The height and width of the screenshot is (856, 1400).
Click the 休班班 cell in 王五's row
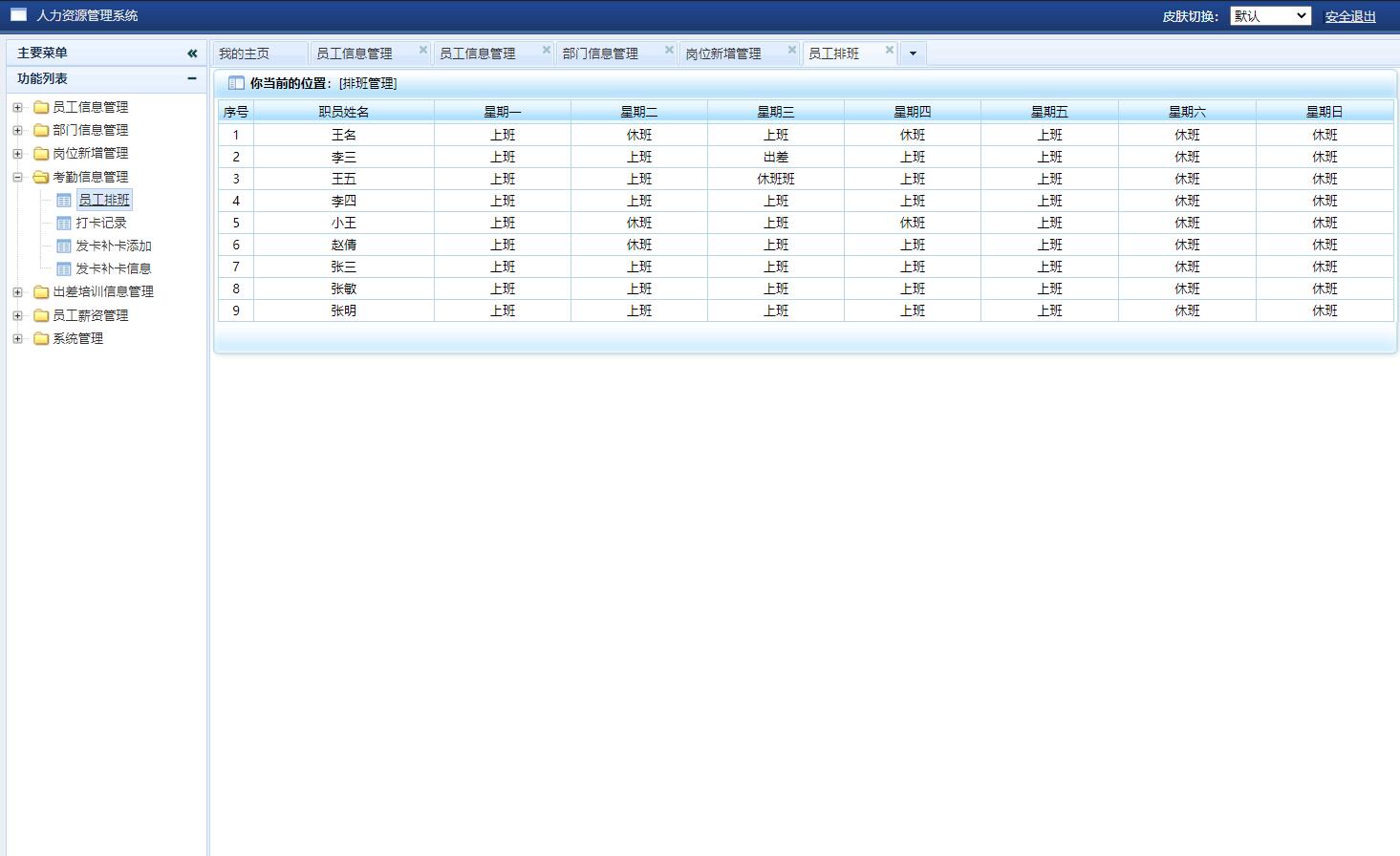pyautogui.click(x=776, y=179)
